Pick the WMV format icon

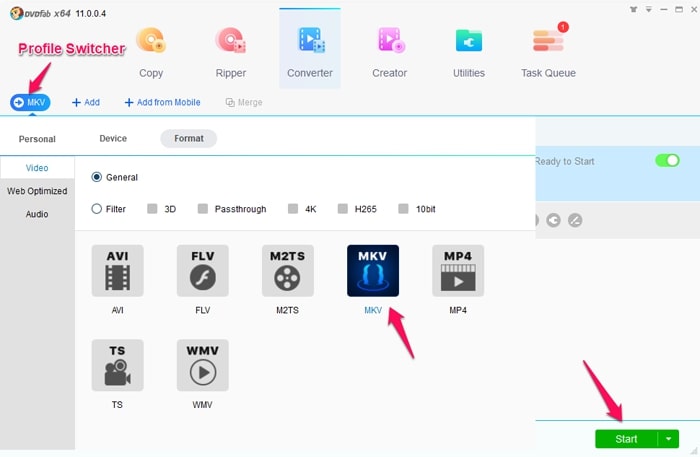tap(203, 366)
